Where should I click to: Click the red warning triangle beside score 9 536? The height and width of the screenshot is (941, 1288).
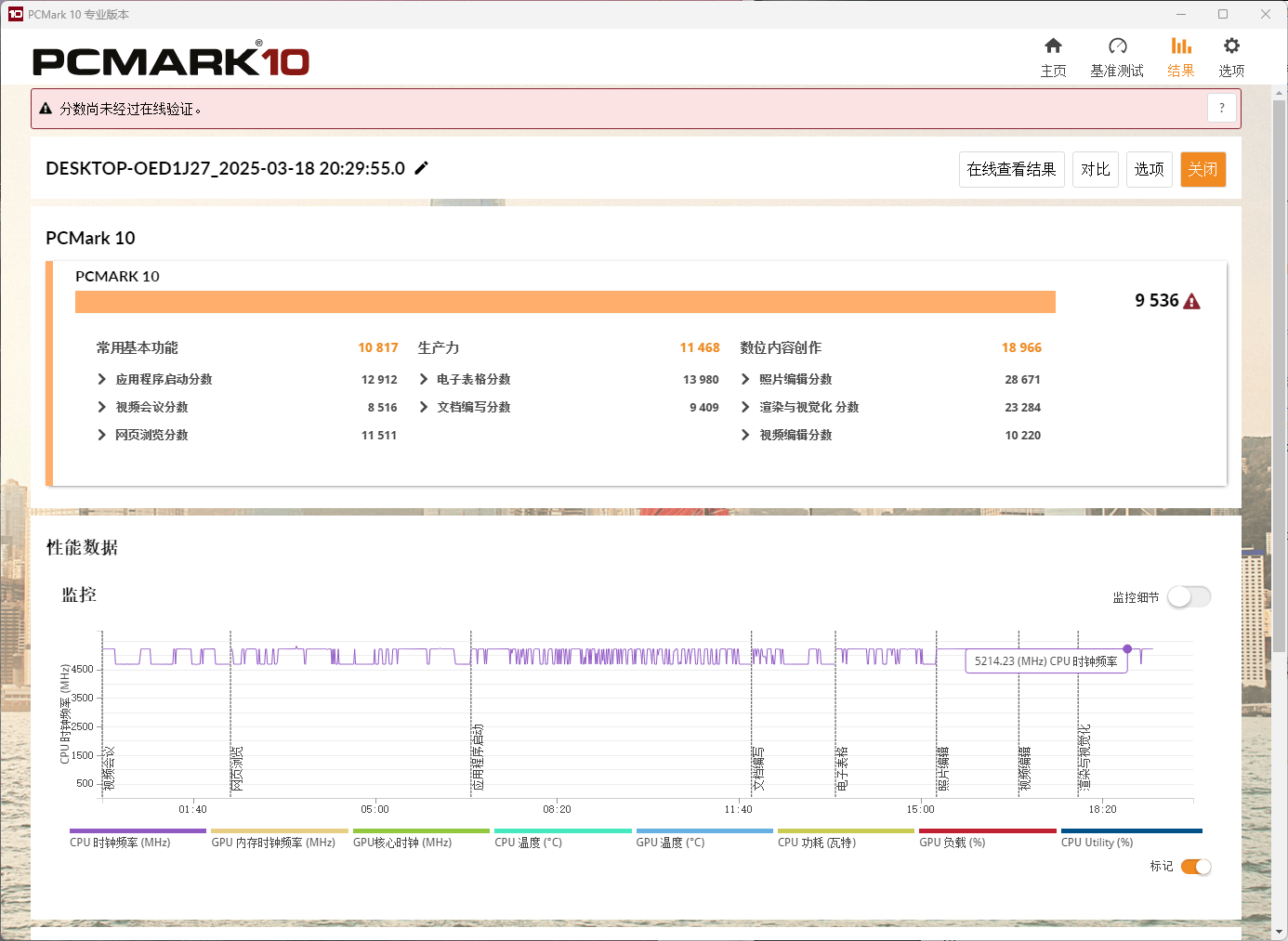pyautogui.click(x=1192, y=301)
